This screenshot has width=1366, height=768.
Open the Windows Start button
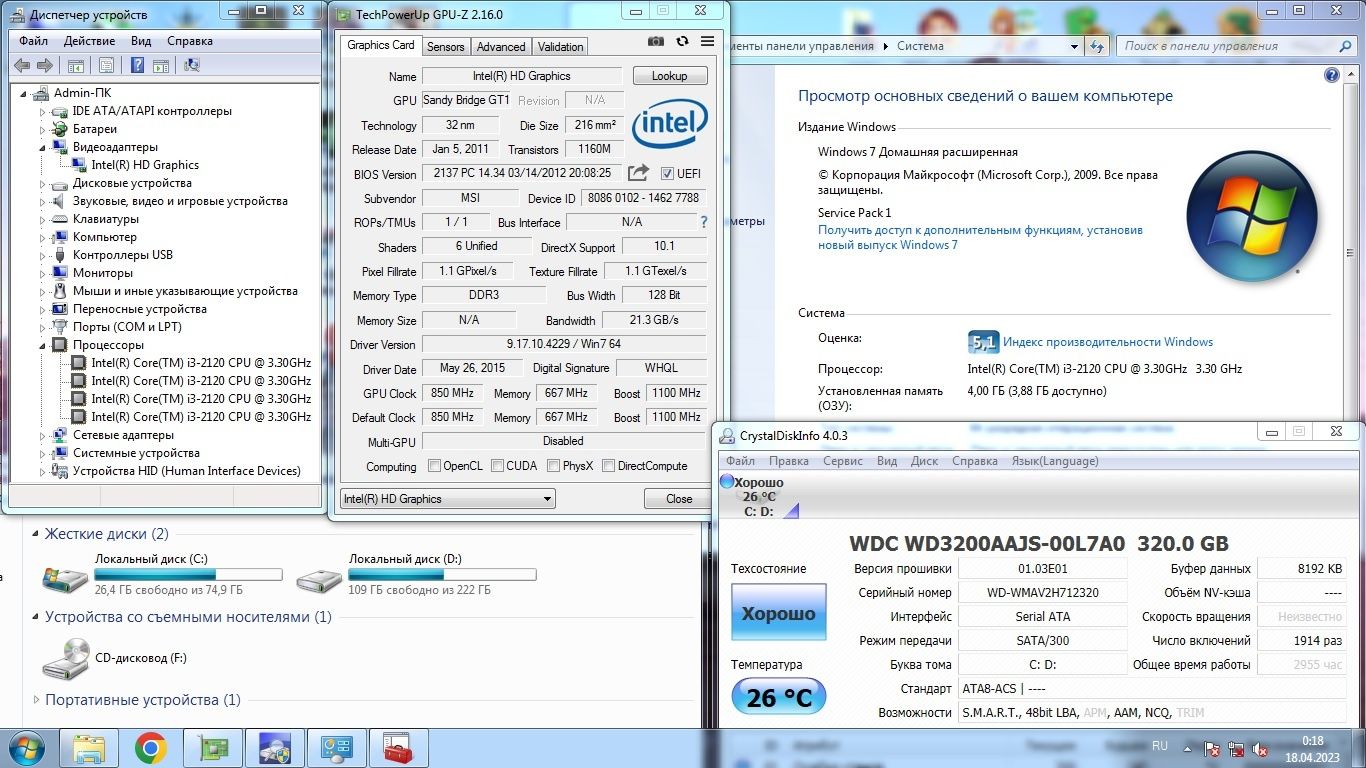(x=26, y=748)
